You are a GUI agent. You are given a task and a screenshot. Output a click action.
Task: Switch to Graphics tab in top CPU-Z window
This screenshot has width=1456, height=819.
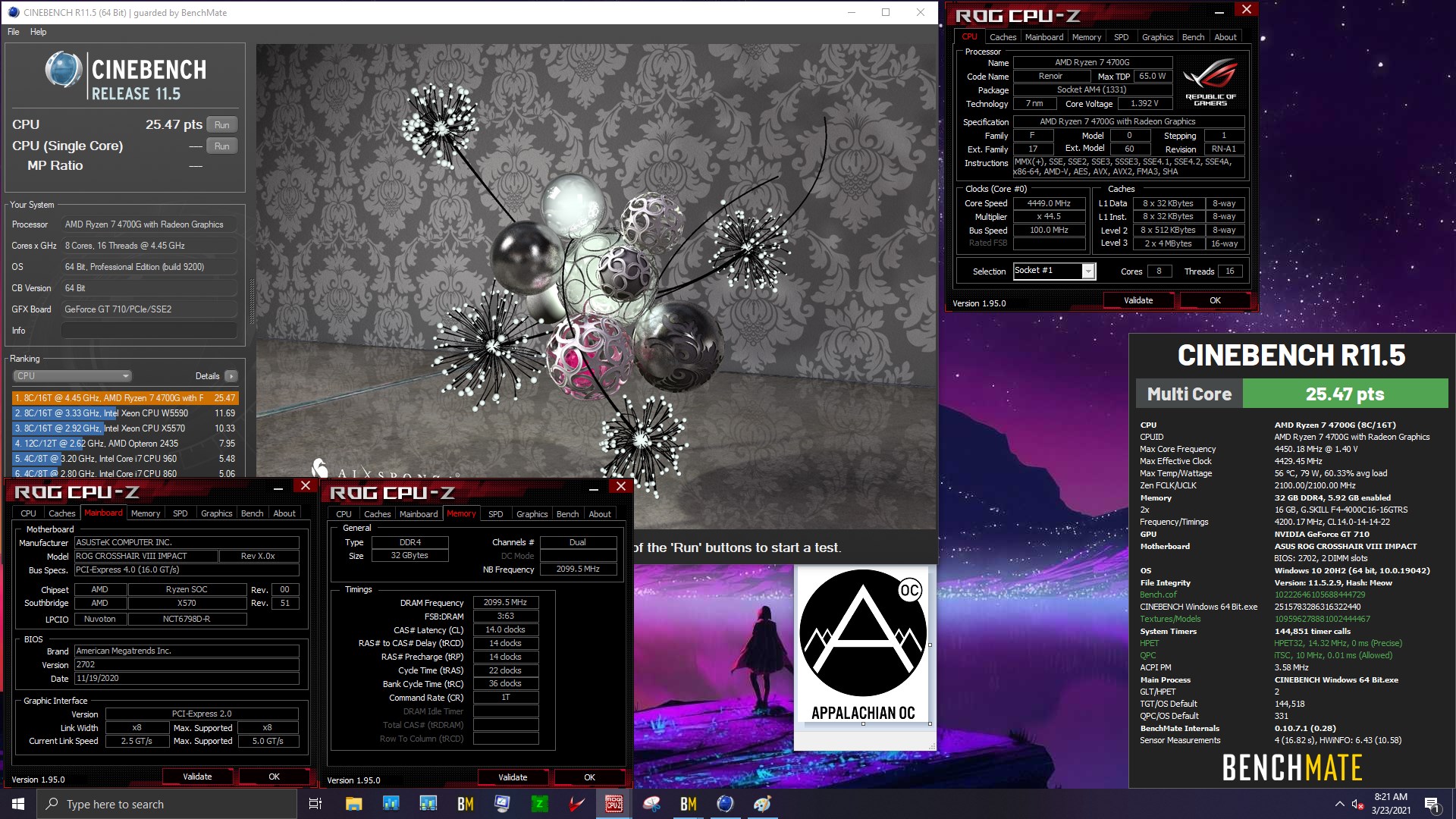[1157, 37]
